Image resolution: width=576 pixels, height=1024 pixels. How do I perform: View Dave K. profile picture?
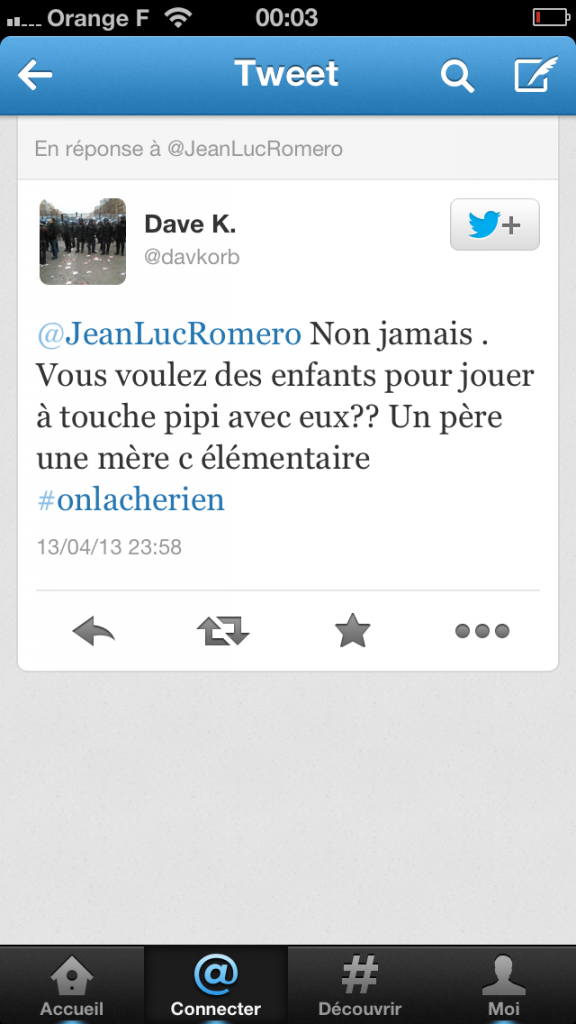click(x=82, y=242)
